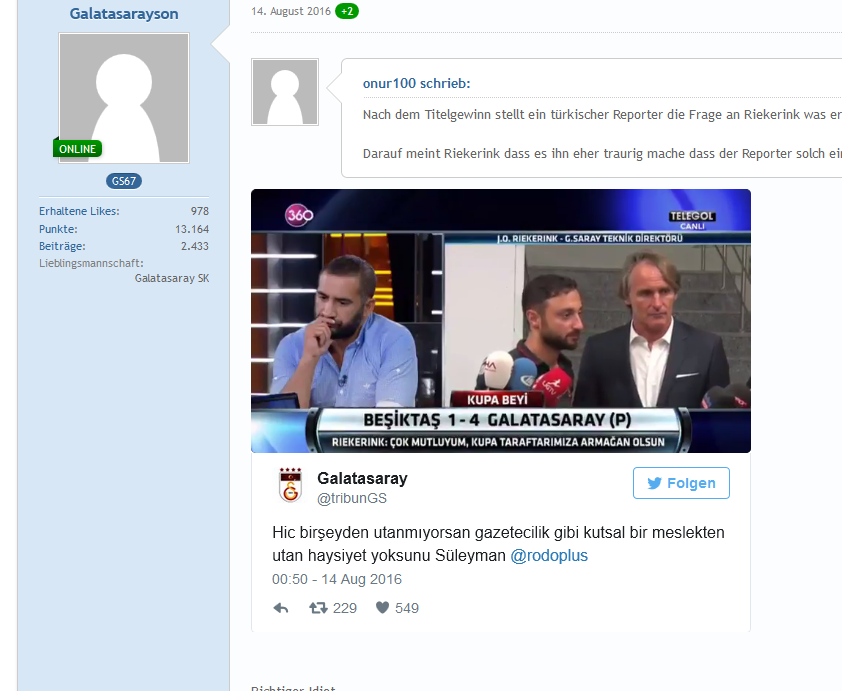Open the tweet timestamp 00:50 - 14 Aug 2016
842x691 pixels.
point(337,579)
